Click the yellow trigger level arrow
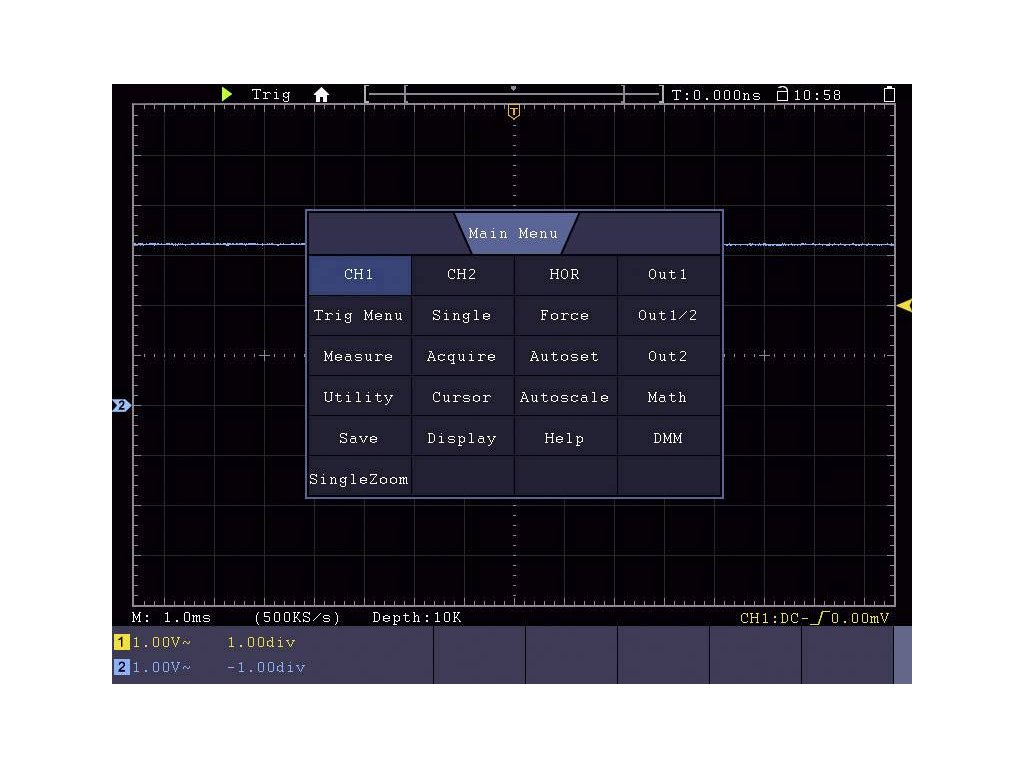 904,306
